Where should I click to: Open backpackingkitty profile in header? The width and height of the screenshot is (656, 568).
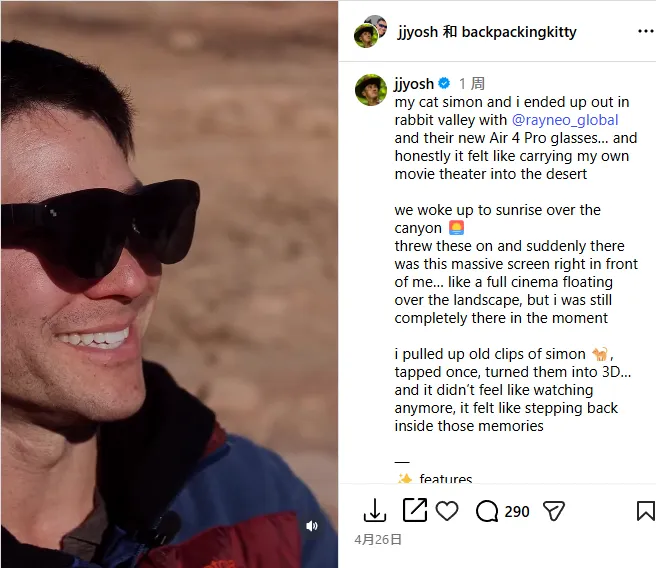(519, 32)
